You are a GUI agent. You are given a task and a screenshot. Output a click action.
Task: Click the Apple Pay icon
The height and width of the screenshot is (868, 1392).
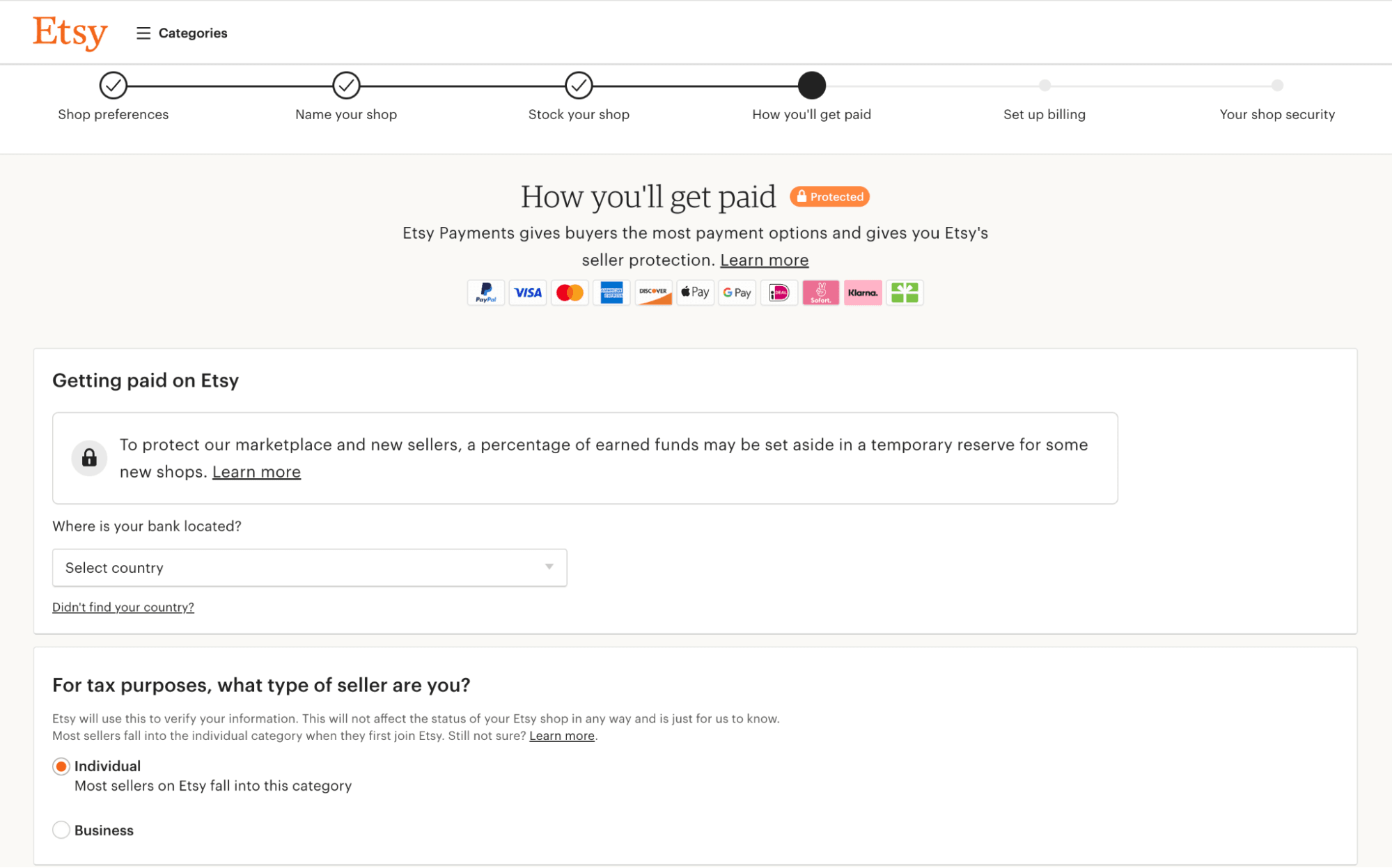tap(695, 292)
